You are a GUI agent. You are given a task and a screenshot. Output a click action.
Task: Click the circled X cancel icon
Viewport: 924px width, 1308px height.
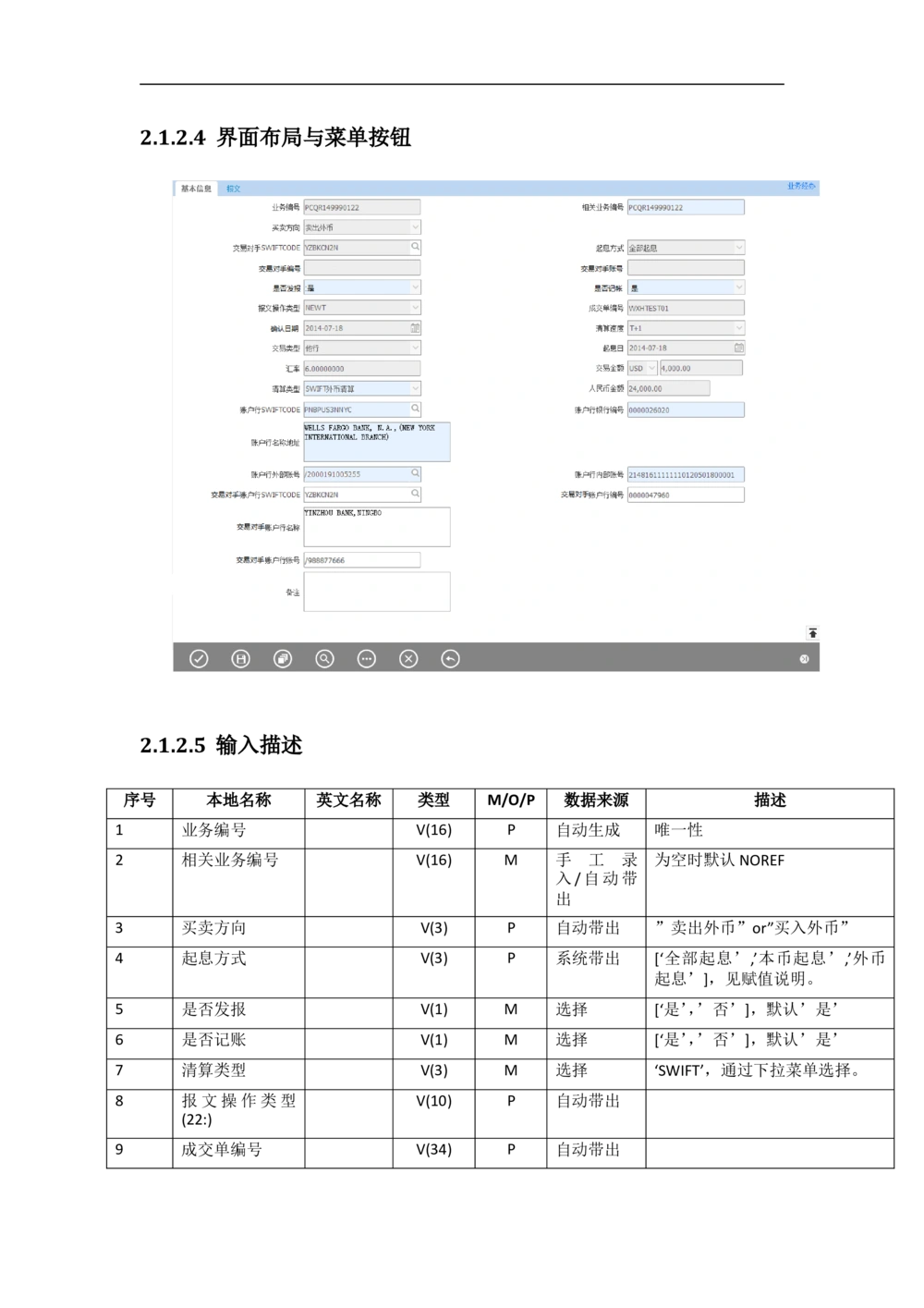coord(408,658)
